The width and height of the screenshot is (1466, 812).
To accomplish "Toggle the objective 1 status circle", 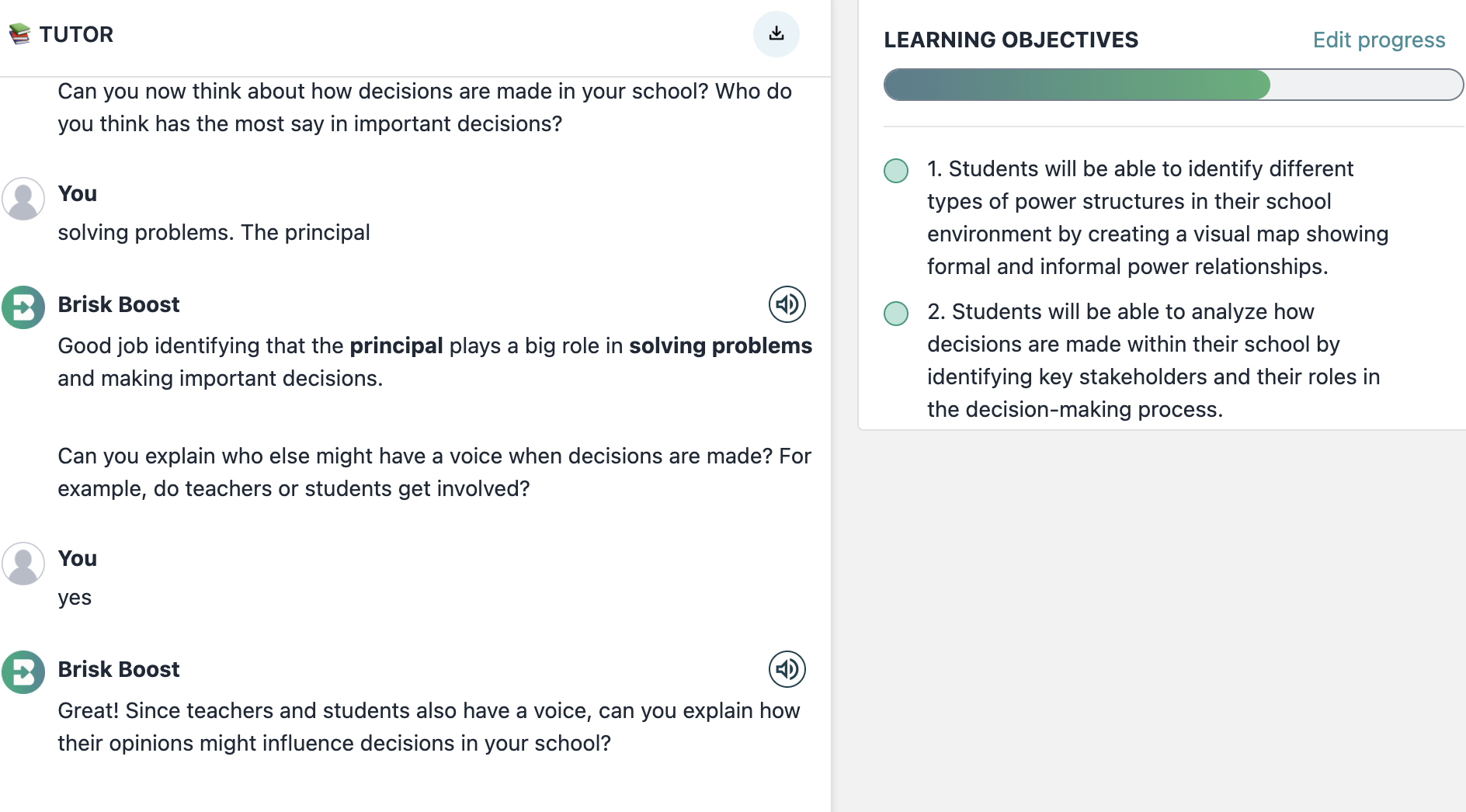I will pyautogui.click(x=896, y=171).
